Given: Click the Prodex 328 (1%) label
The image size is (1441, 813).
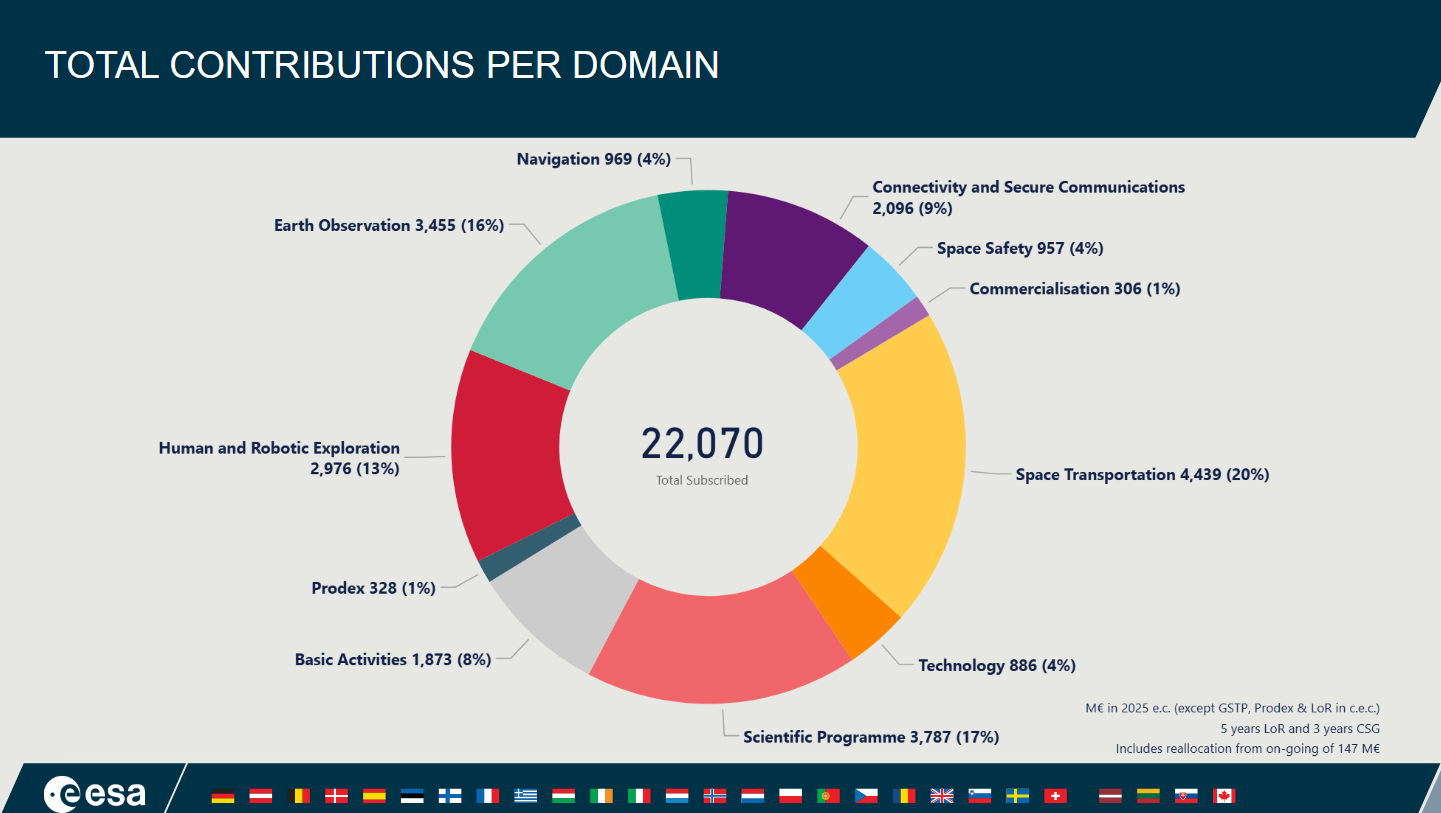Looking at the screenshot, I should point(373,588).
